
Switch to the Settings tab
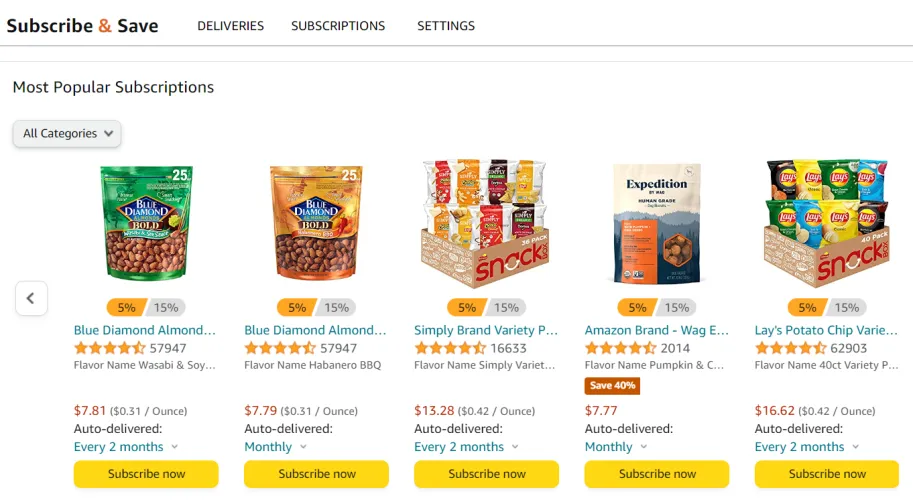[x=446, y=26]
